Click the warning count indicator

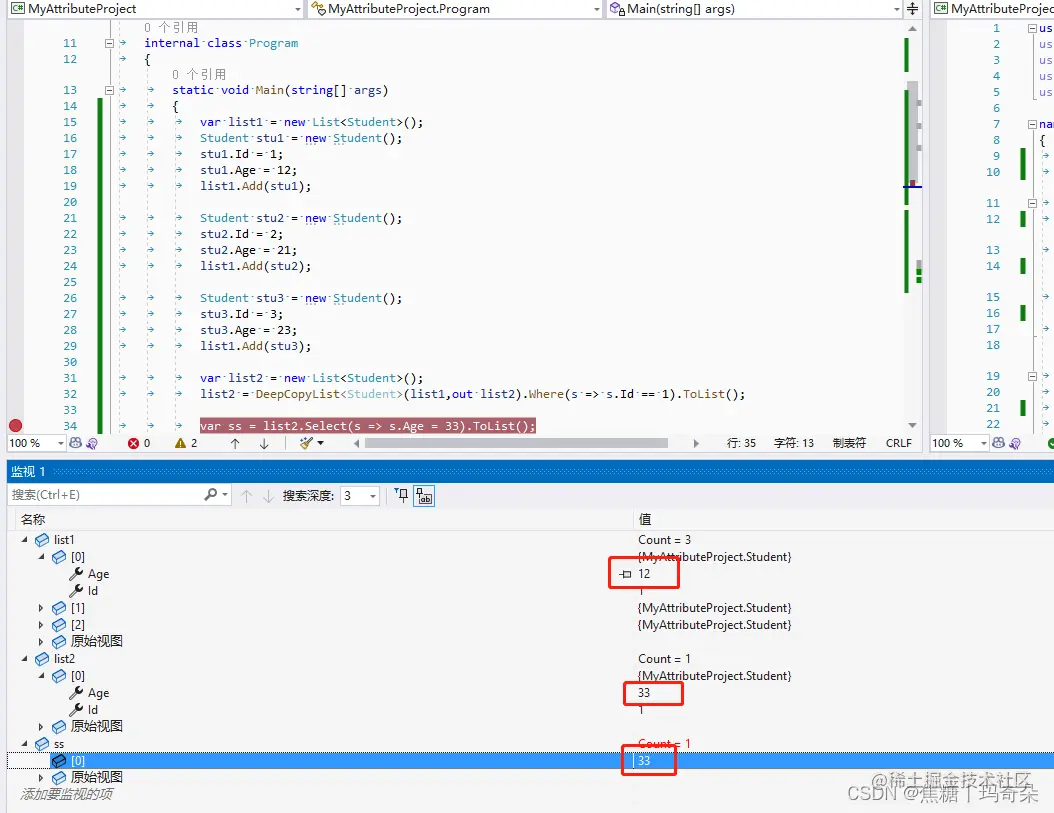(186, 443)
